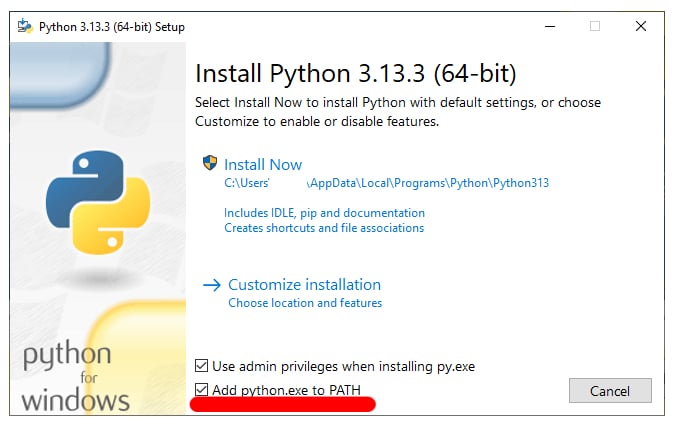Click the disabled maximize button
676x425 pixels.
[595, 26]
